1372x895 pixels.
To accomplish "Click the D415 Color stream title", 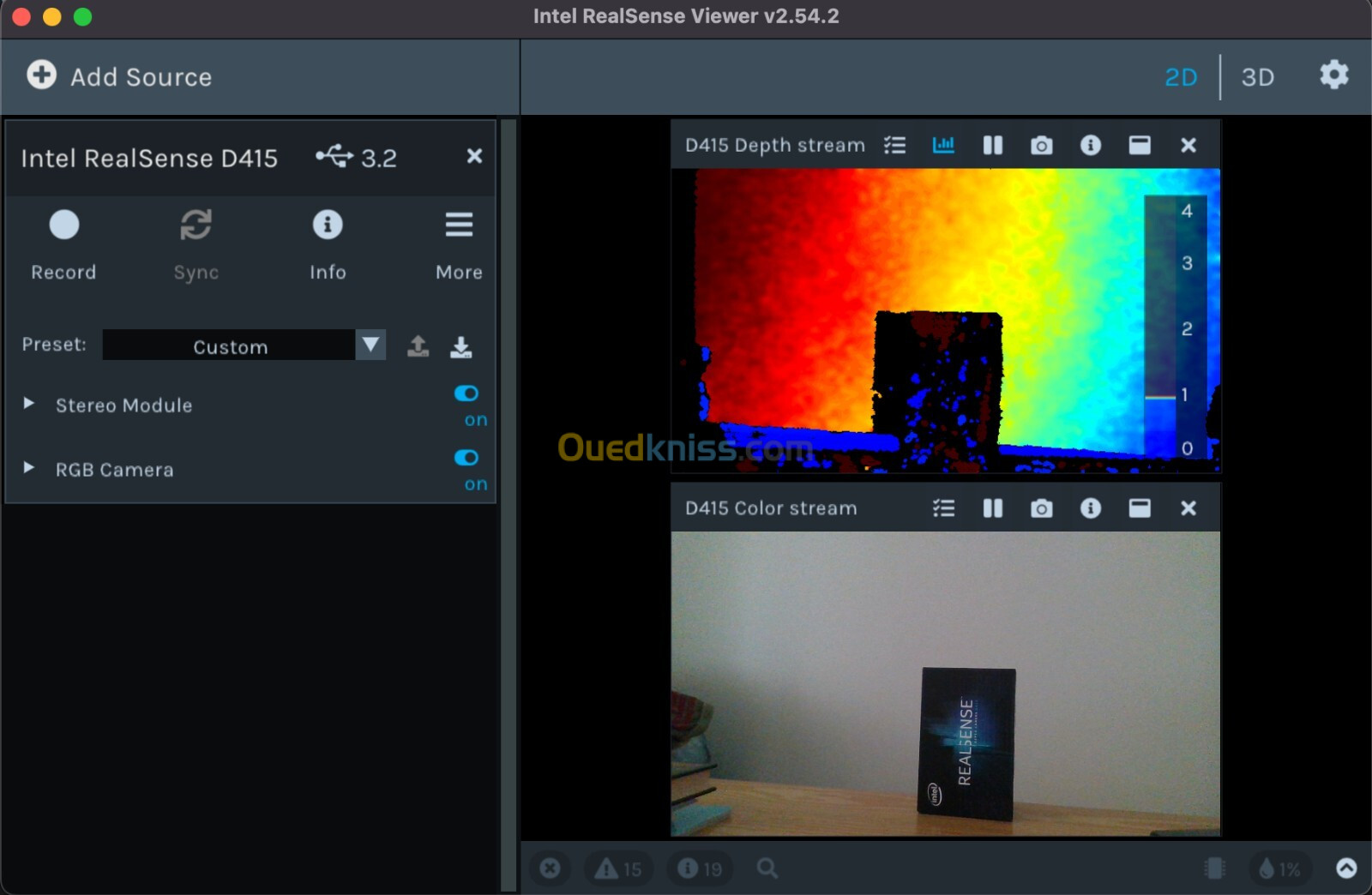I will [771, 508].
